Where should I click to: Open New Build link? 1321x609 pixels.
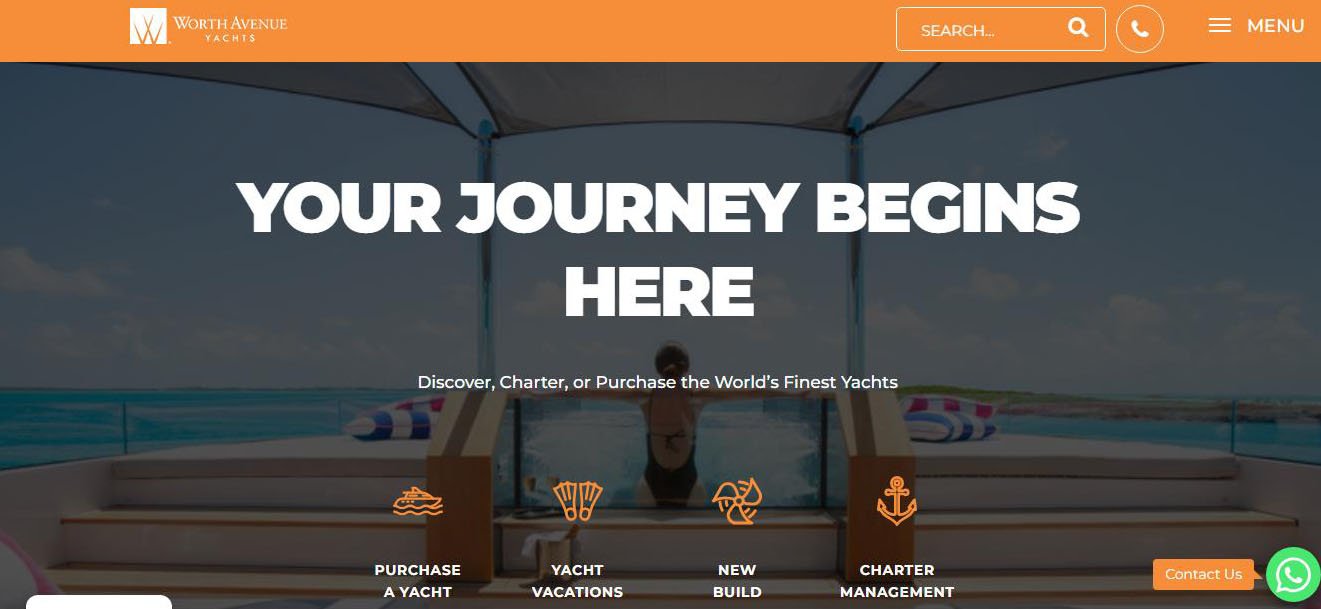click(x=737, y=581)
